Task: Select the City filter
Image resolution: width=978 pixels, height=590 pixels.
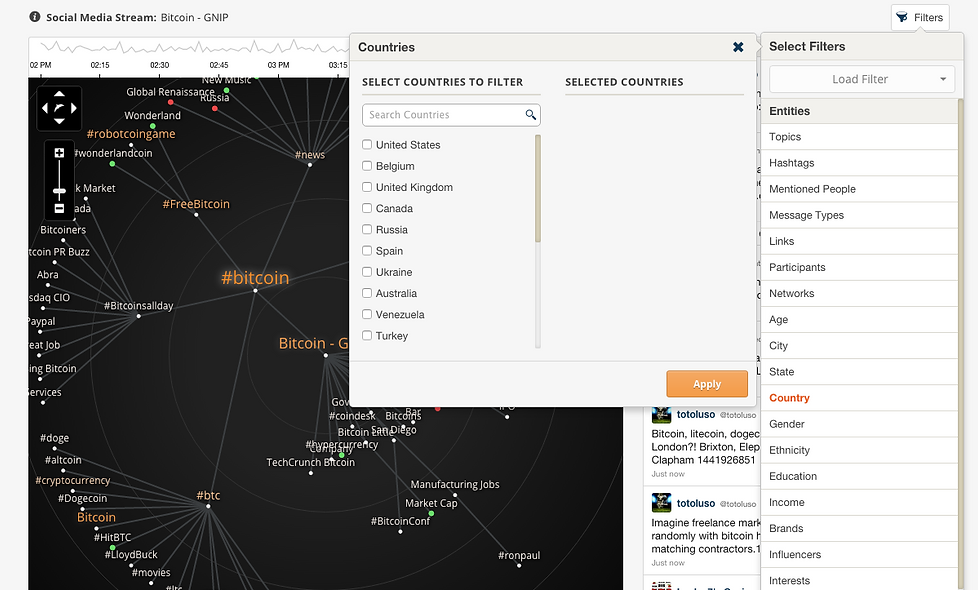Action: pyautogui.click(x=859, y=346)
